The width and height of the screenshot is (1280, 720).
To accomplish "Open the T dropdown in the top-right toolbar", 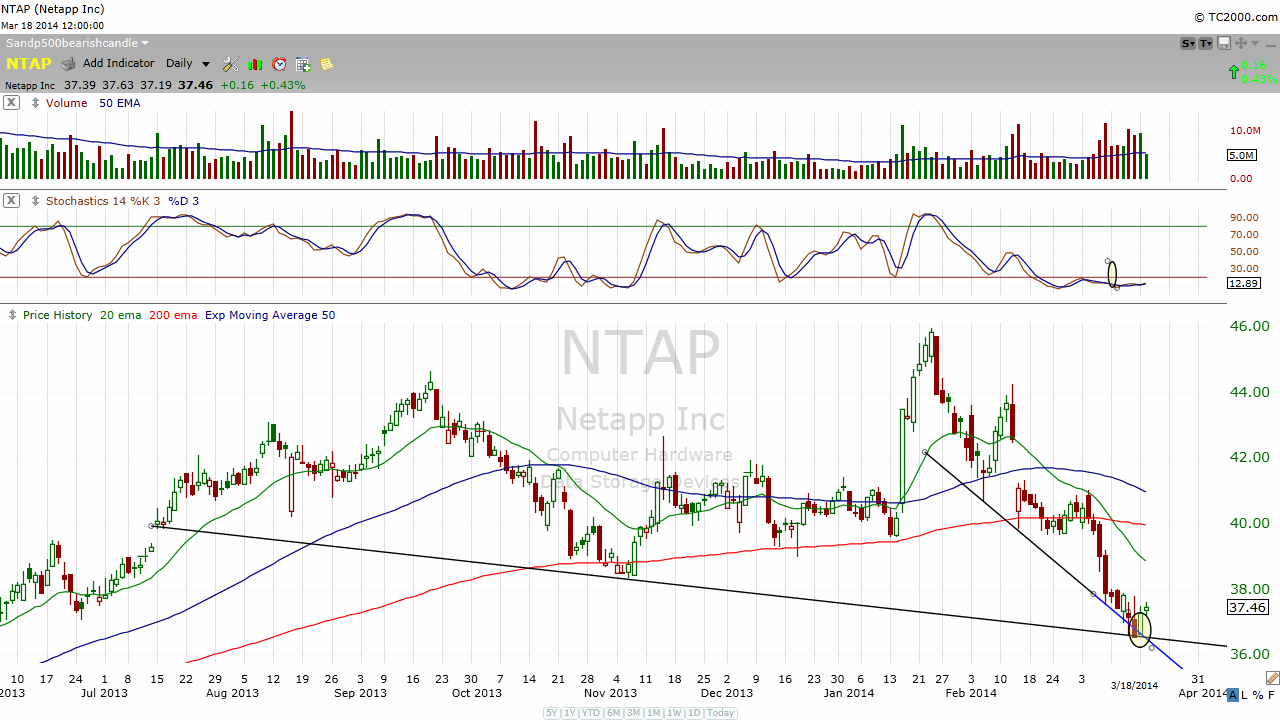I will pyautogui.click(x=1206, y=43).
